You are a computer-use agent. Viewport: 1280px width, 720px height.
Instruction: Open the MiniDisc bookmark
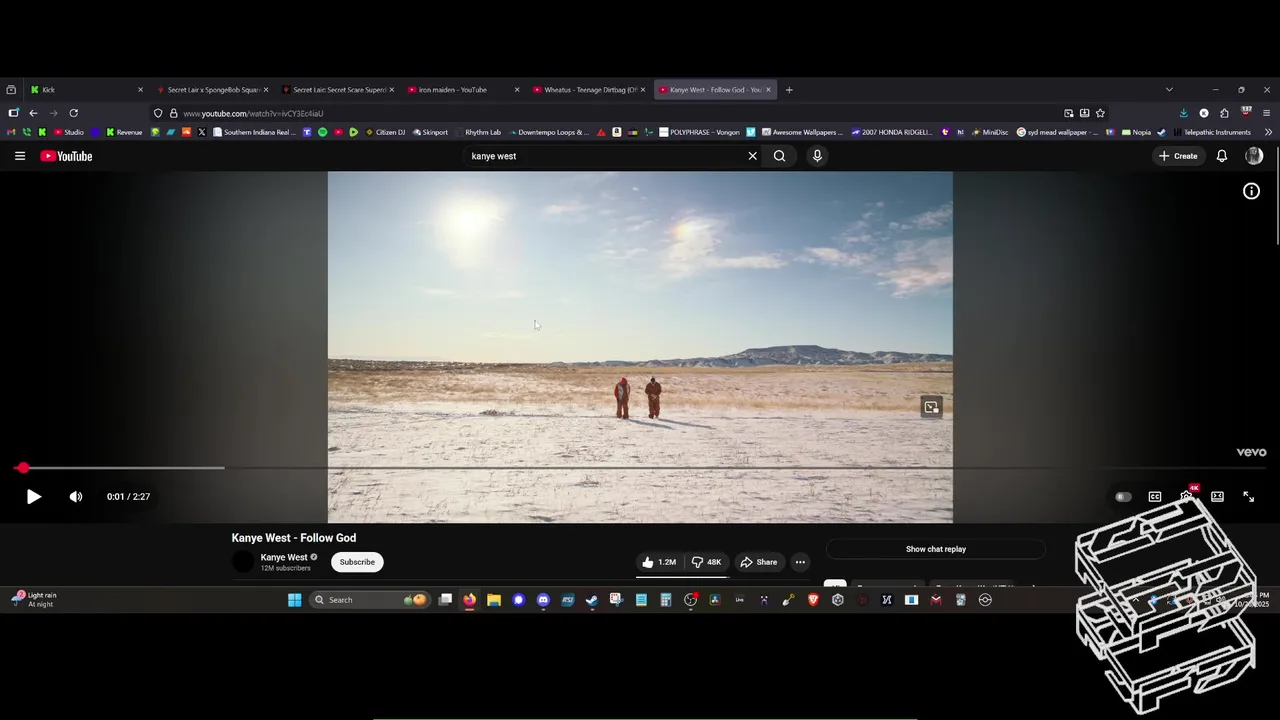point(990,132)
